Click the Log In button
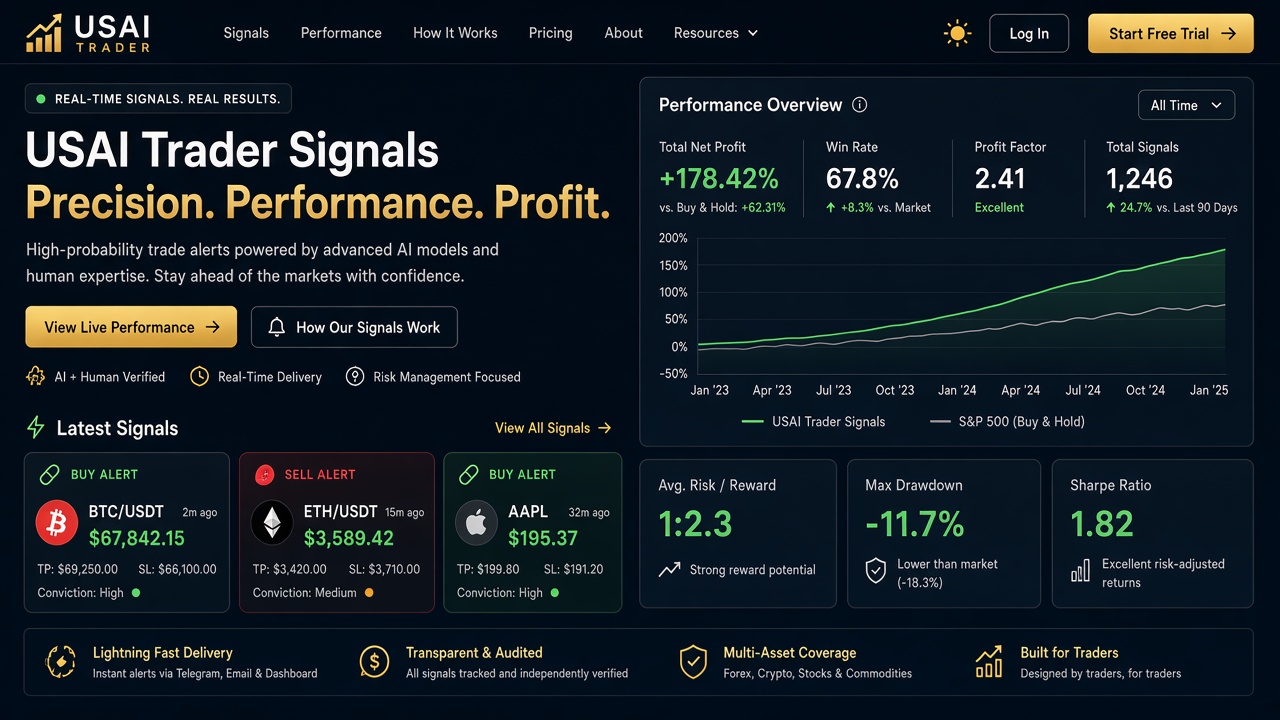1280x720 pixels. click(x=1029, y=33)
